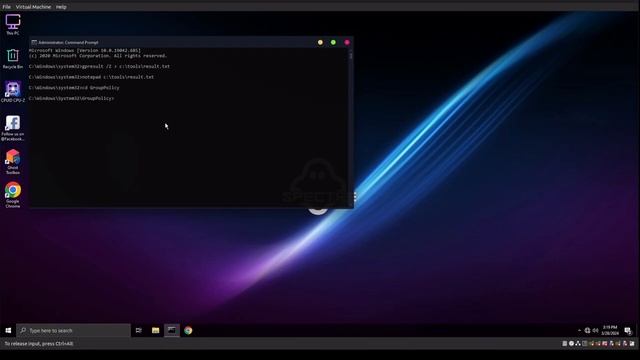Open the File menu of the VM window
640x360 pixels.
[6, 7]
